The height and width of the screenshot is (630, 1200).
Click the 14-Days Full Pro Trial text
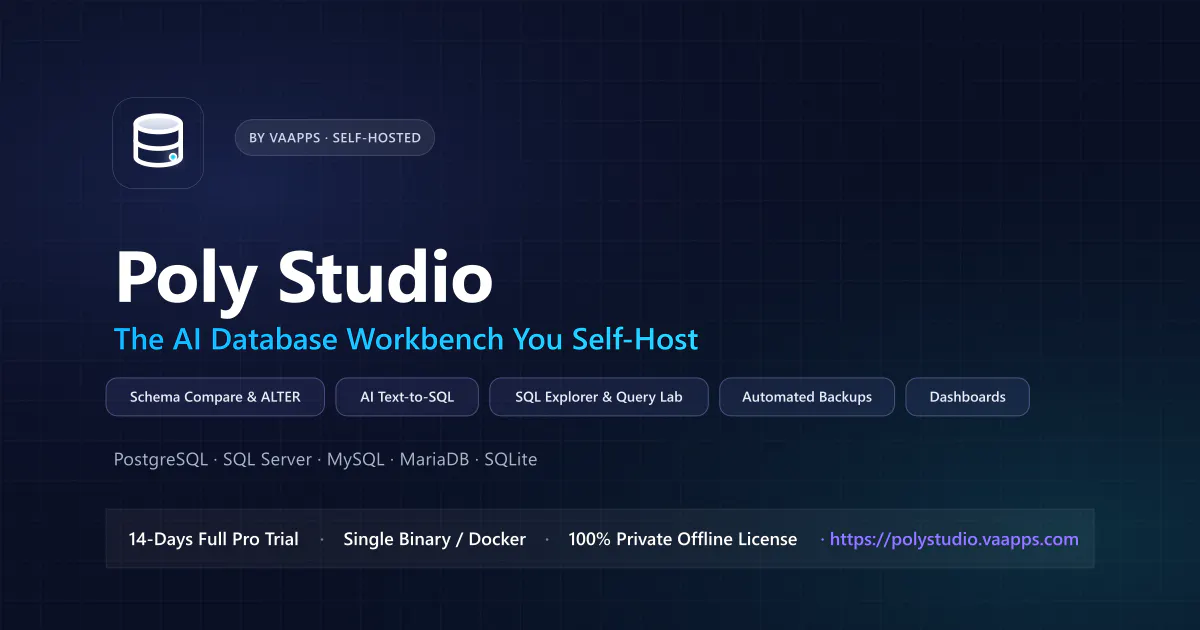(213, 539)
